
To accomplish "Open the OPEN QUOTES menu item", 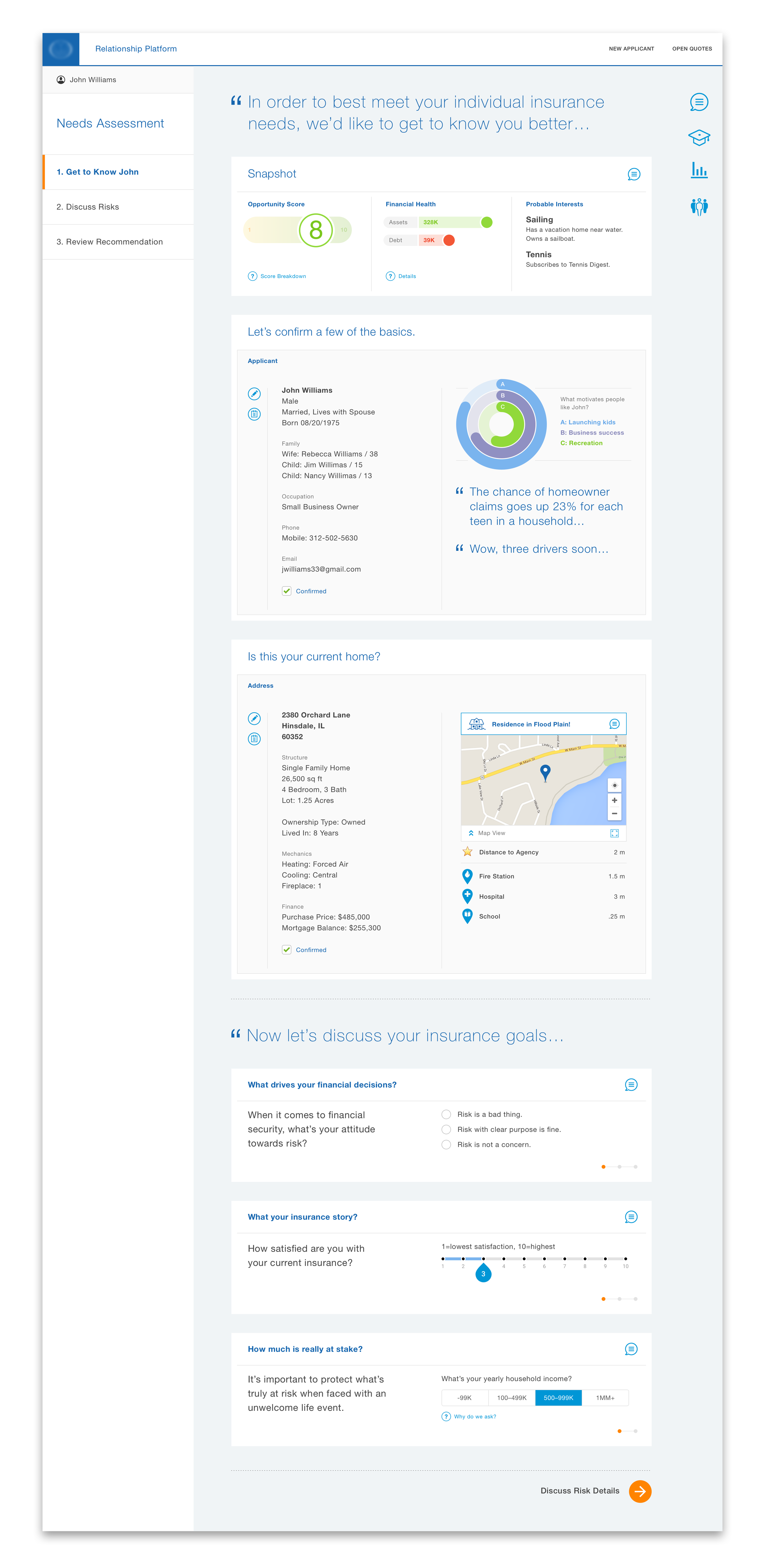I will tap(692, 49).
